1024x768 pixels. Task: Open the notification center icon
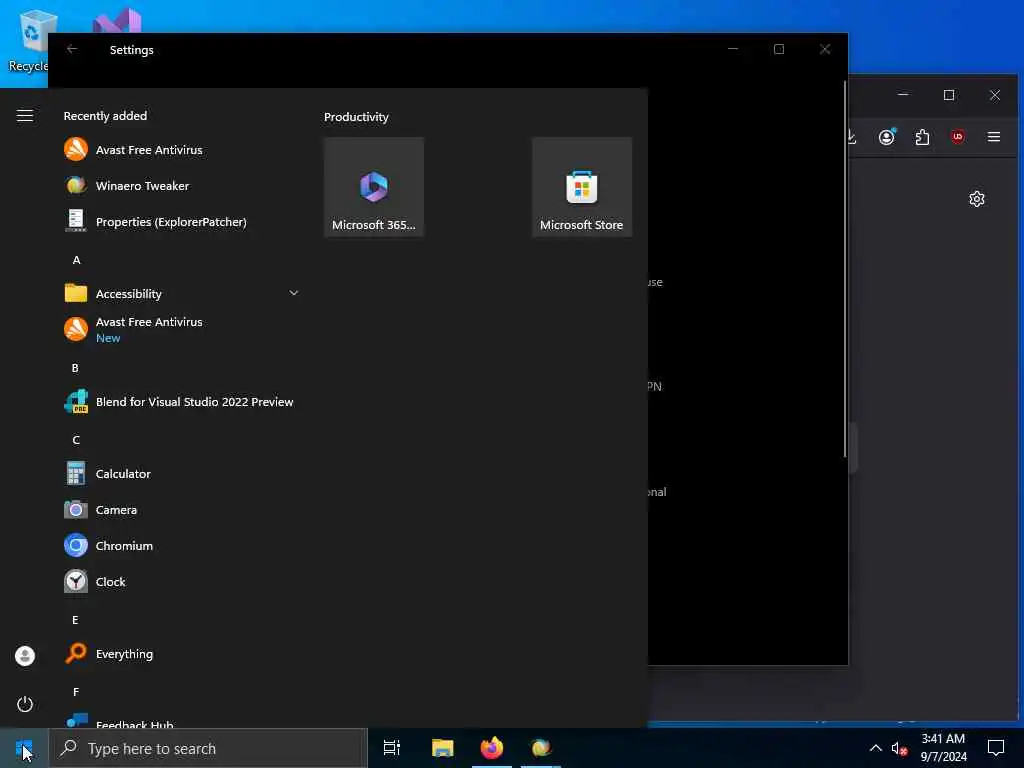pyautogui.click(x=995, y=748)
